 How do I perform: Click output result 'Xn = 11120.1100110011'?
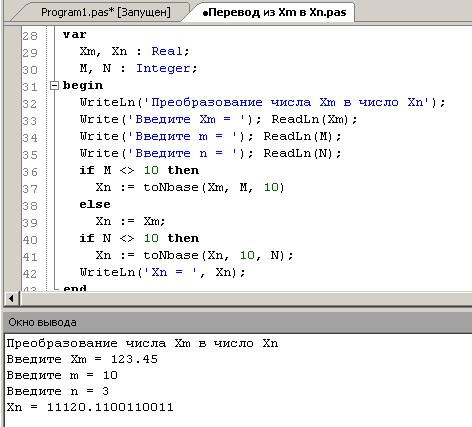tap(90, 407)
